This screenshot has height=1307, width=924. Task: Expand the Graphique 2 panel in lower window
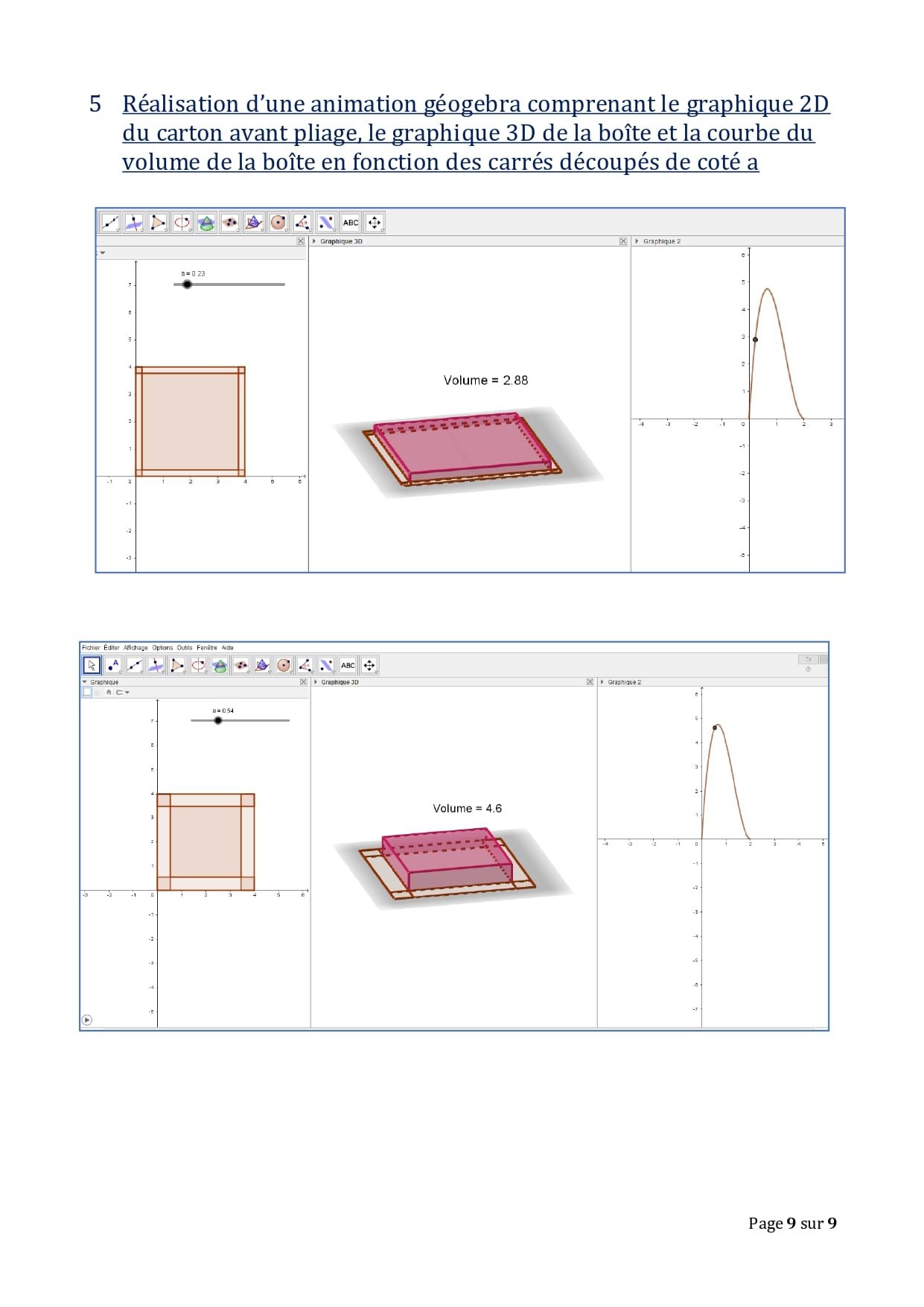pos(602,682)
